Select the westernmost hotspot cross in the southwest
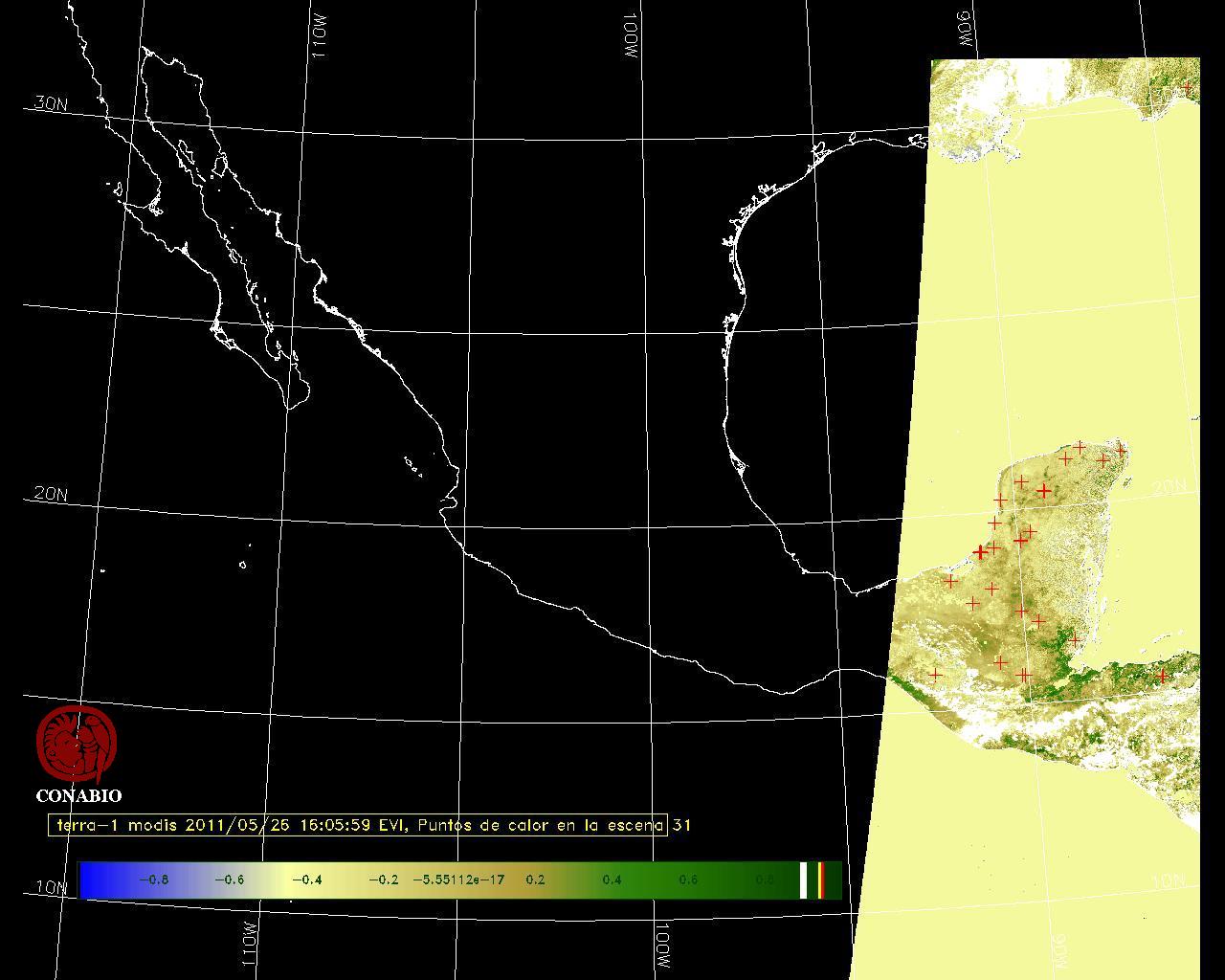Image resolution: width=1225 pixels, height=980 pixels. point(935,674)
